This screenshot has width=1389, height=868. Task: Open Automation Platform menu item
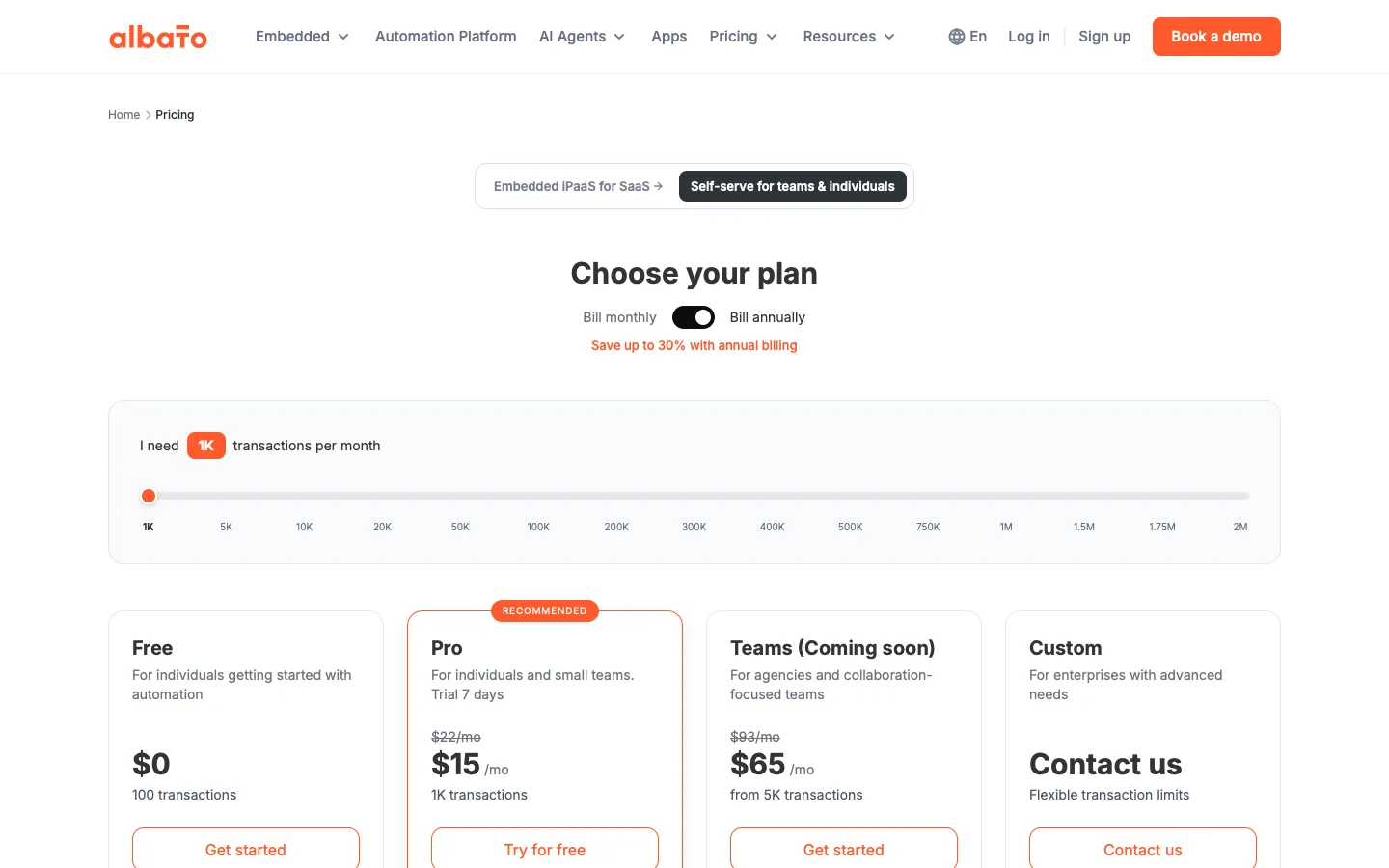[x=446, y=37]
